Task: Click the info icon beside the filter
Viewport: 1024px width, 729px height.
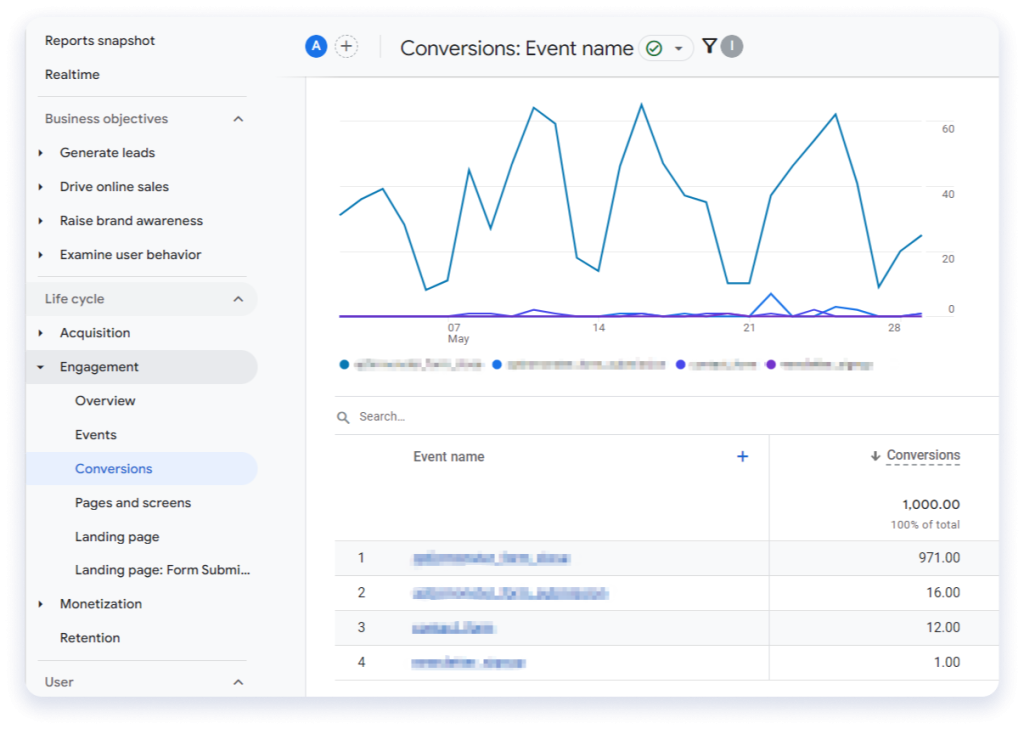Action: pyautogui.click(x=734, y=46)
